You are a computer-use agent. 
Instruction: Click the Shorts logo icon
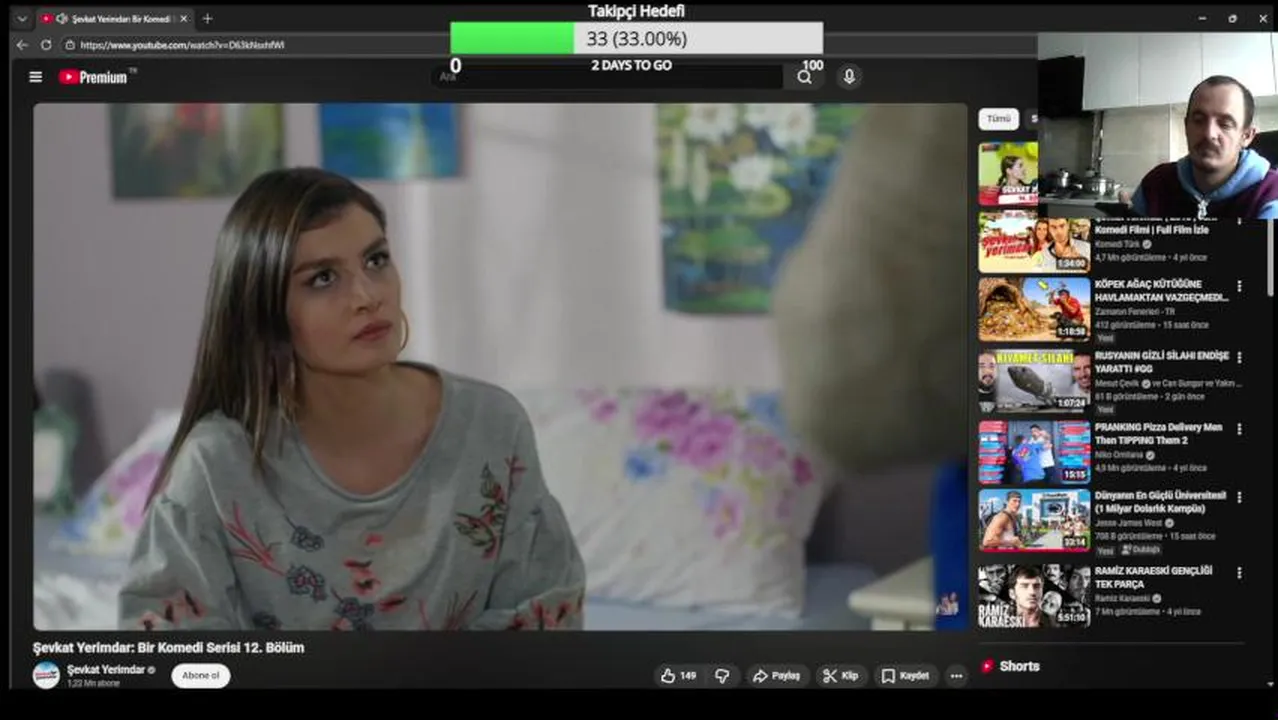click(x=987, y=666)
